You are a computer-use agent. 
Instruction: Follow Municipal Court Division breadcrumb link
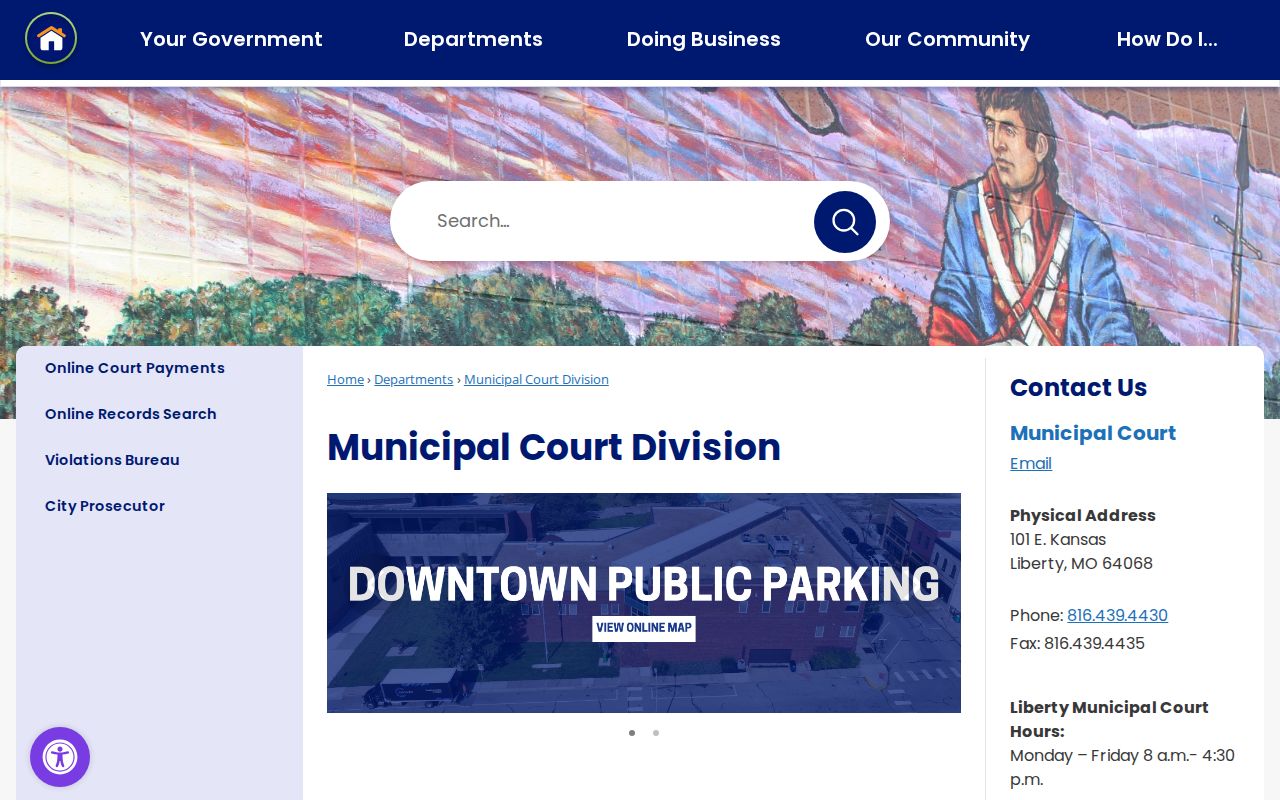pos(536,380)
